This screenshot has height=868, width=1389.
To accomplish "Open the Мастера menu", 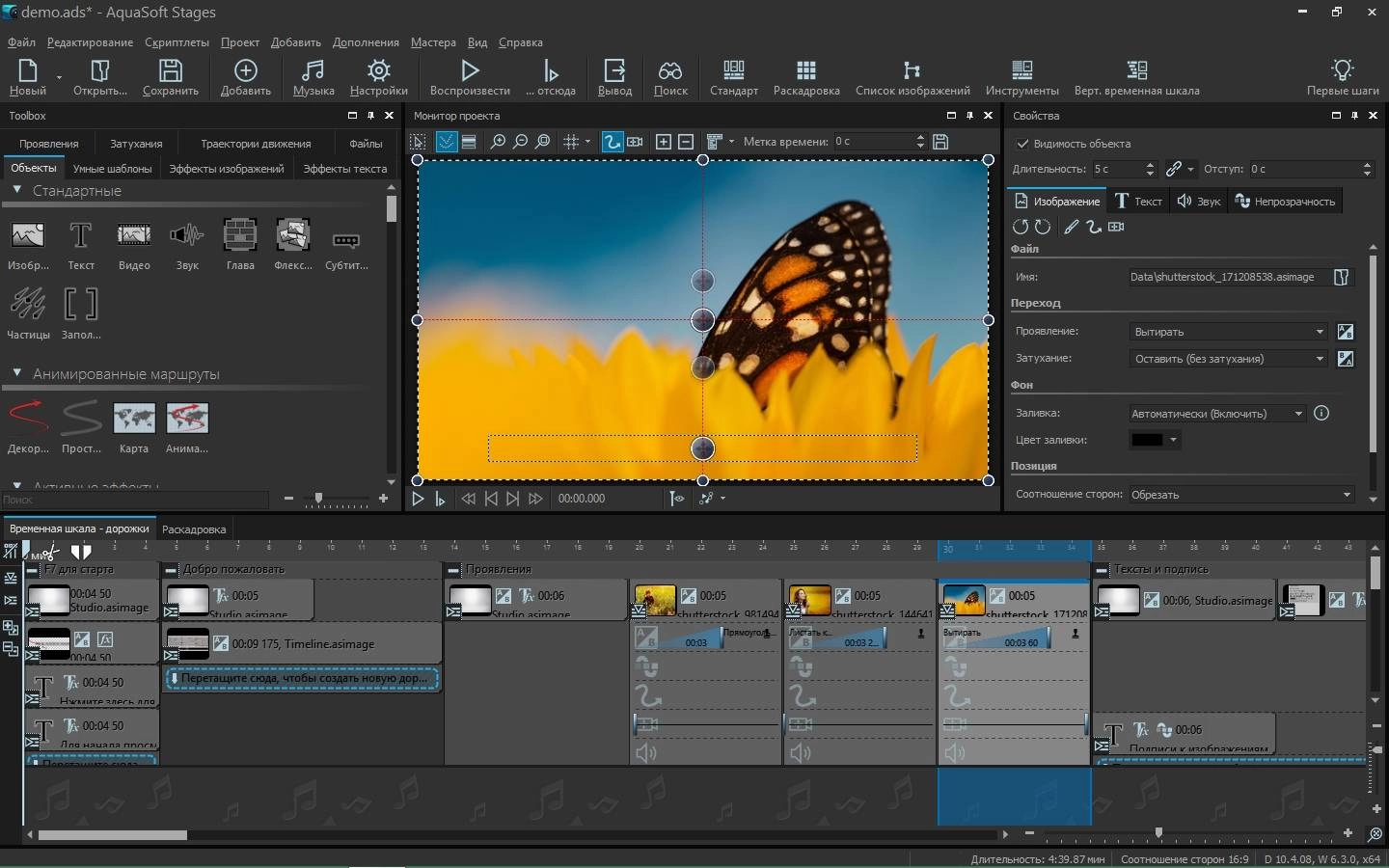I will [433, 42].
